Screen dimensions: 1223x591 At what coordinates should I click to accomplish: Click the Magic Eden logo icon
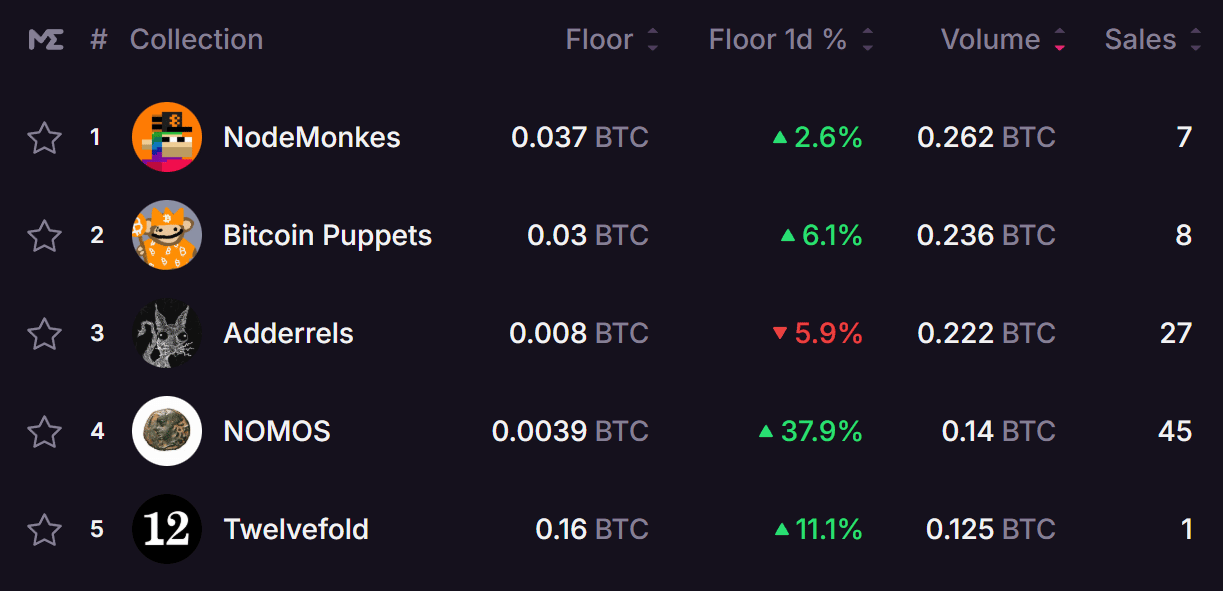45,40
